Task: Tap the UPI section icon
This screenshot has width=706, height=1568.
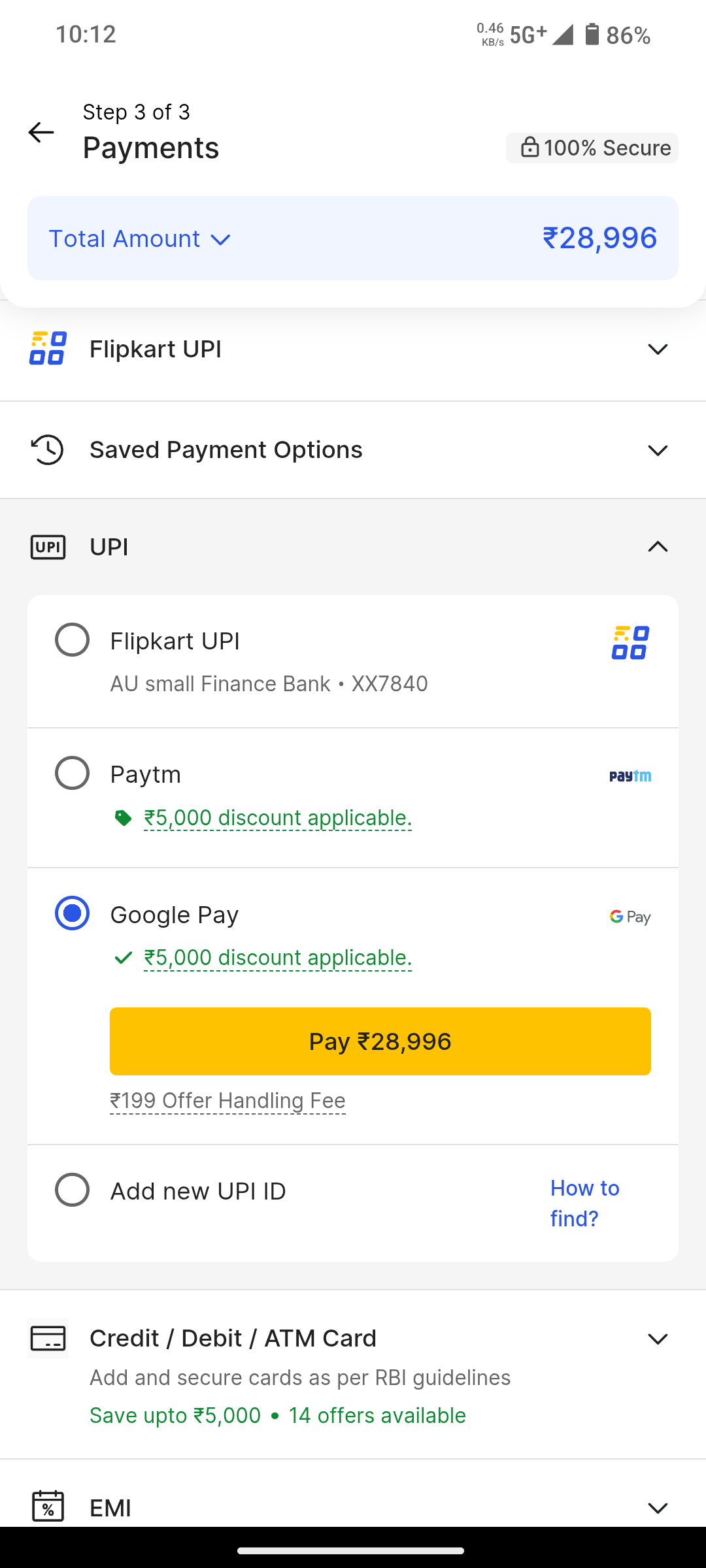Action: [48, 547]
